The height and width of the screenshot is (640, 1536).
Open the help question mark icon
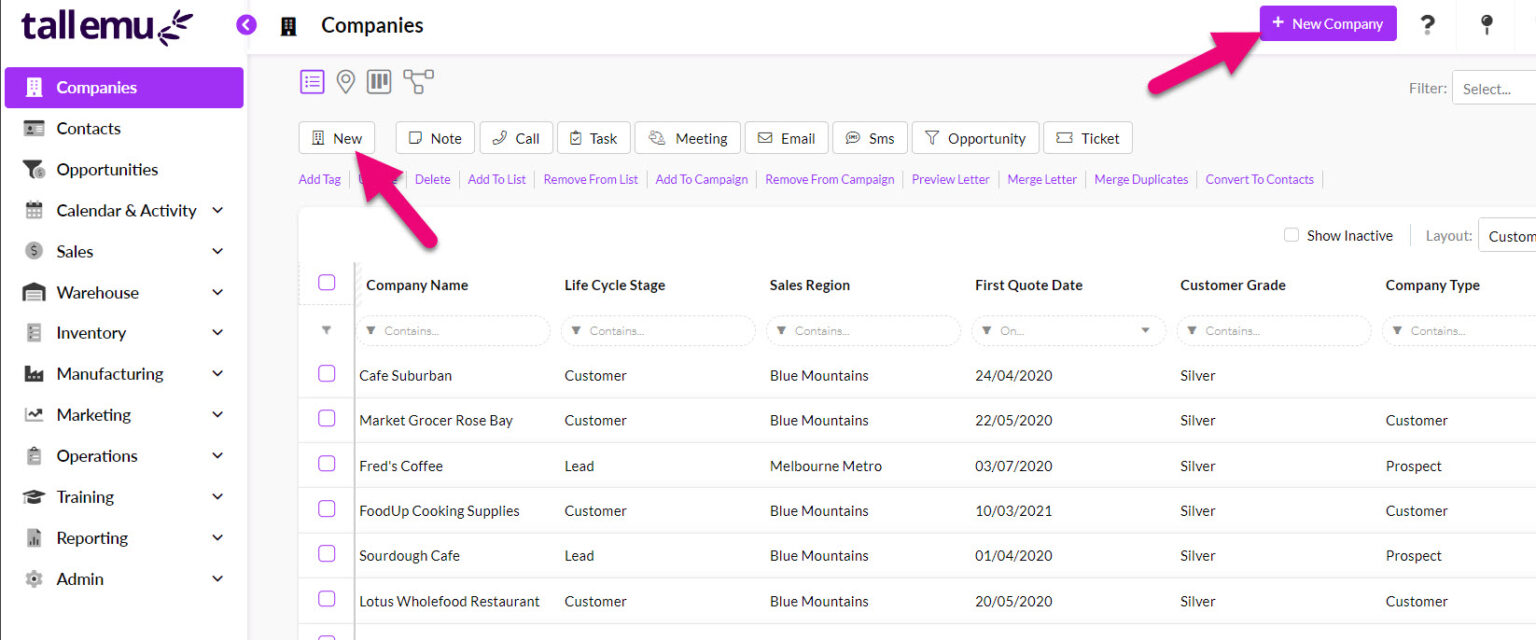coord(1428,24)
